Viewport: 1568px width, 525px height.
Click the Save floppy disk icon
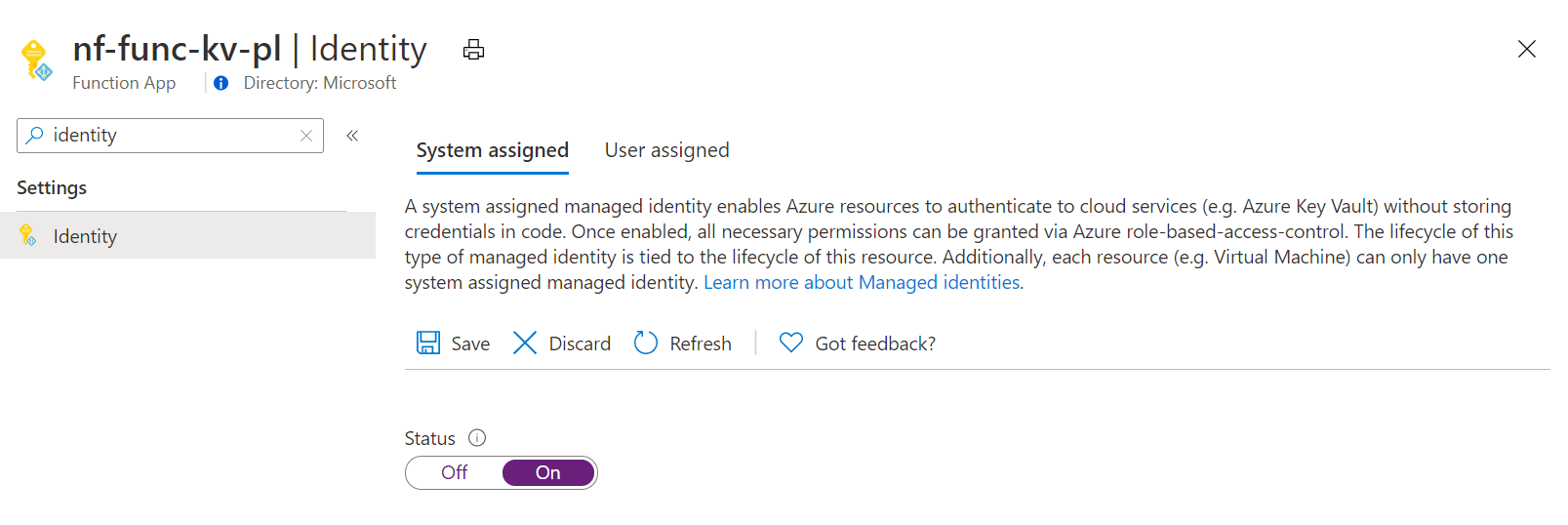click(428, 343)
